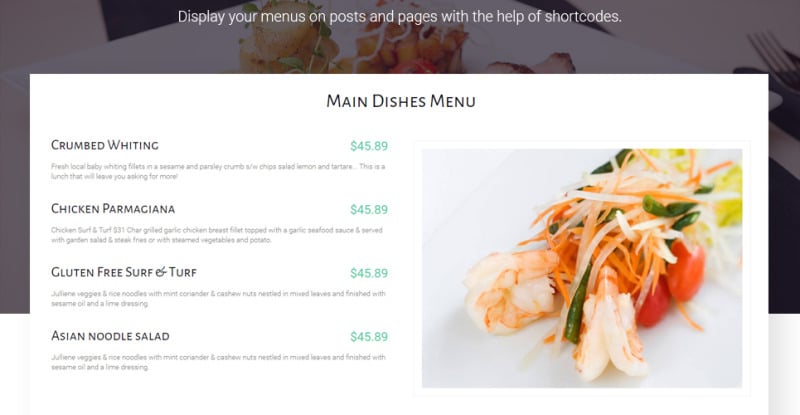The width and height of the screenshot is (800, 415).
Task: Click the Gluten Free Surf & Turf price
Action: (x=369, y=273)
